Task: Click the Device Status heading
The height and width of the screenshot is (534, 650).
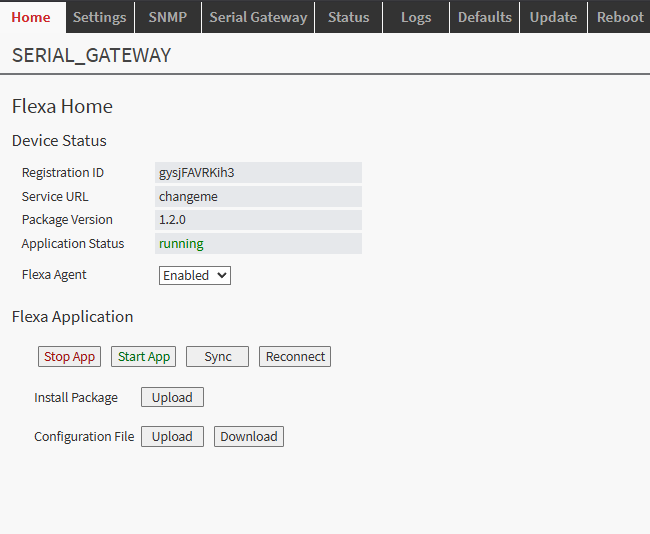Action: tap(59, 141)
